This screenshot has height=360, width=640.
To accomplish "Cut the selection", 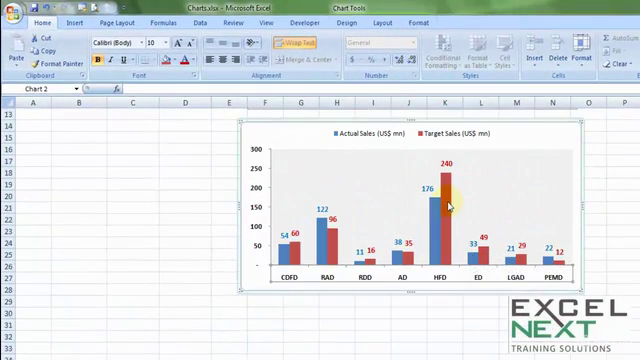I will [x=41, y=38].
